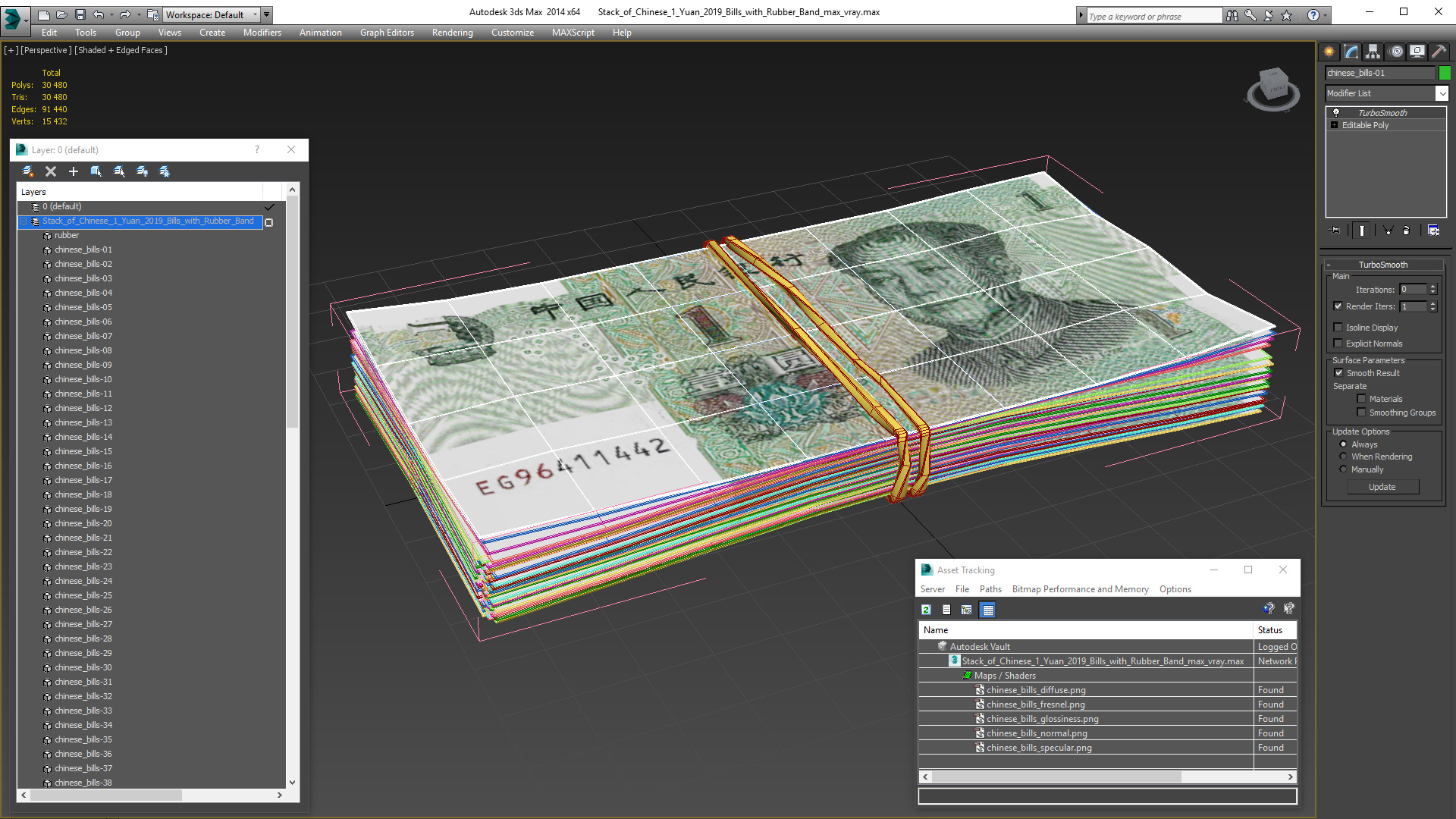The image size is (1456, 819).
Task: Open the Rendering menu
Action: click(x=452, y=33)
